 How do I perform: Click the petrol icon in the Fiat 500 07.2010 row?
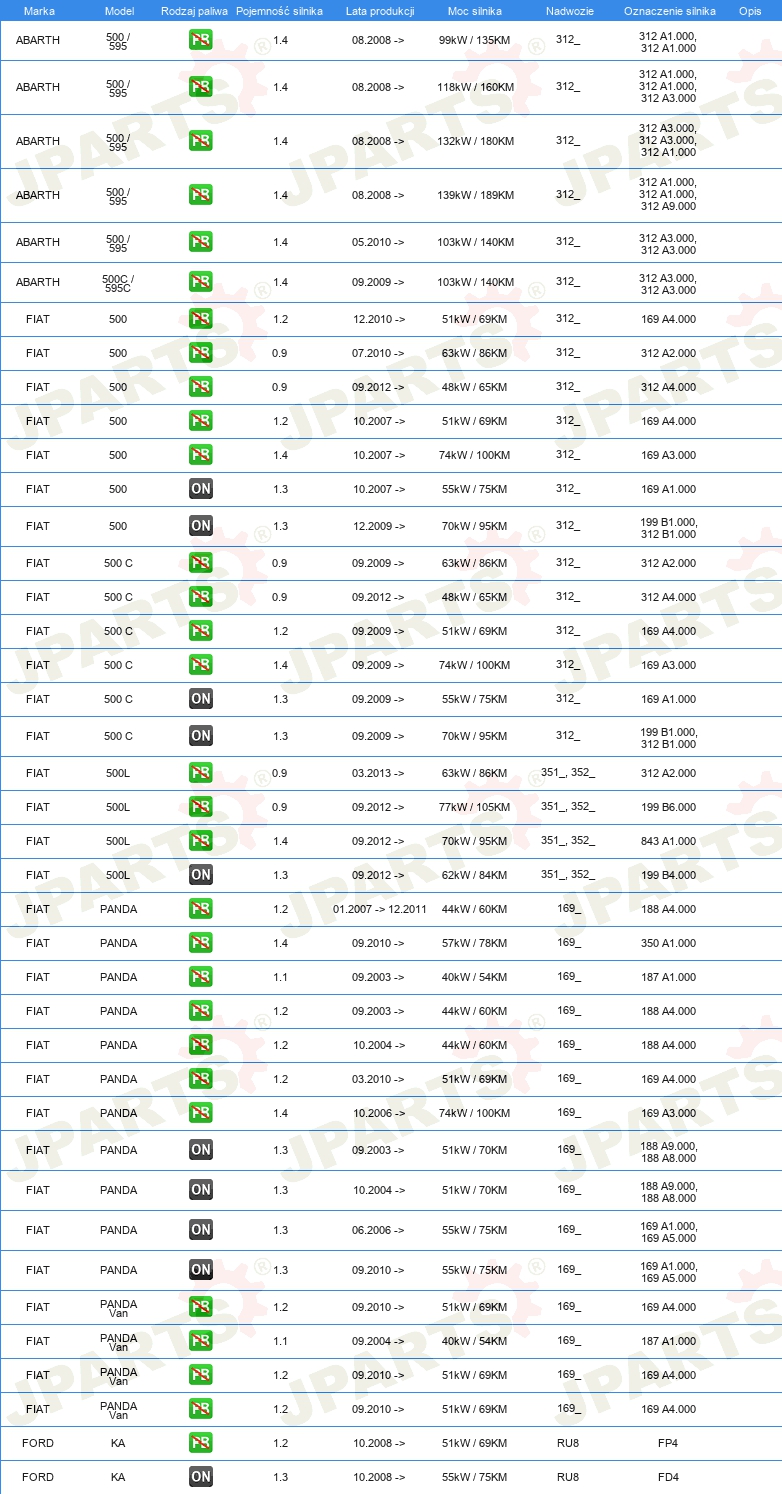click(x=201, y=353)
